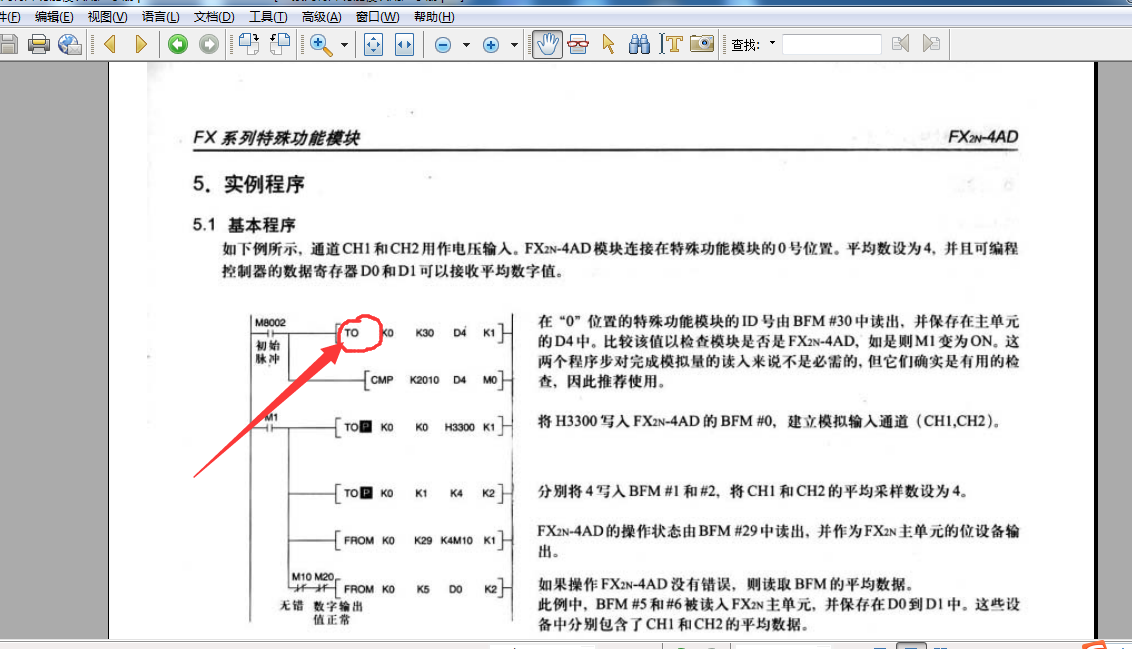The image size is (1132, 649).
Task: Click the green back navigation button
Action: (x=177, y=44)
